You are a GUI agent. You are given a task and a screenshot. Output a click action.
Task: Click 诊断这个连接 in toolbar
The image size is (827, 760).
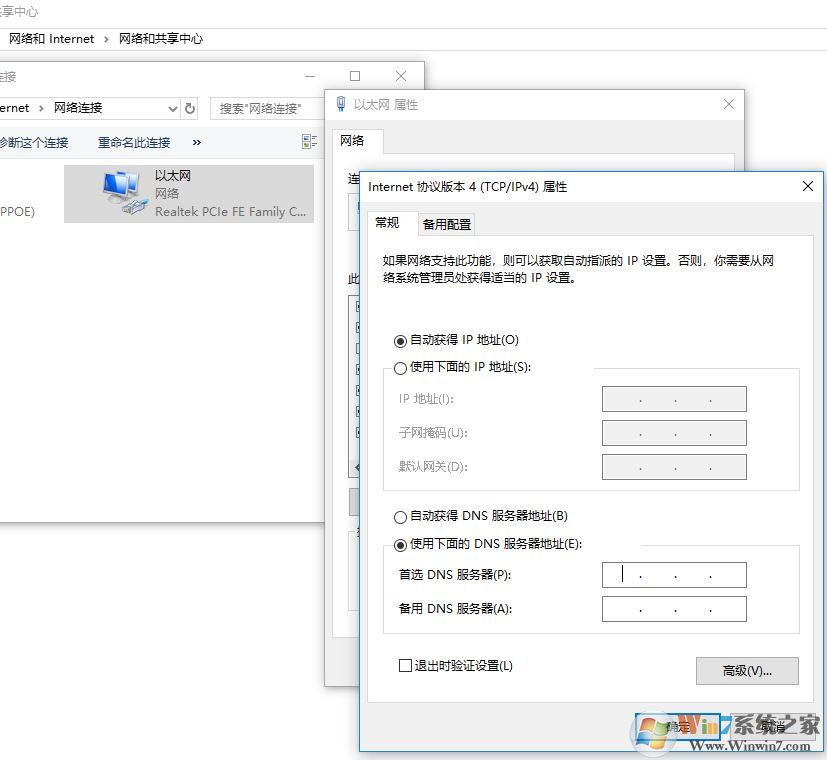coord(34,142)
